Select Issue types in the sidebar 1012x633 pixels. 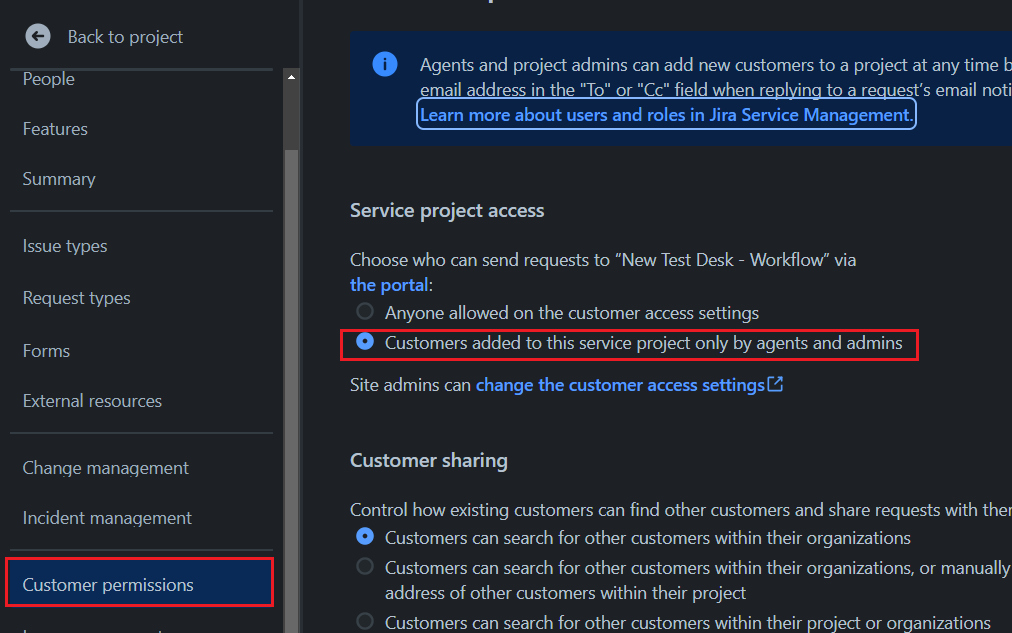(x=64, y=246)
